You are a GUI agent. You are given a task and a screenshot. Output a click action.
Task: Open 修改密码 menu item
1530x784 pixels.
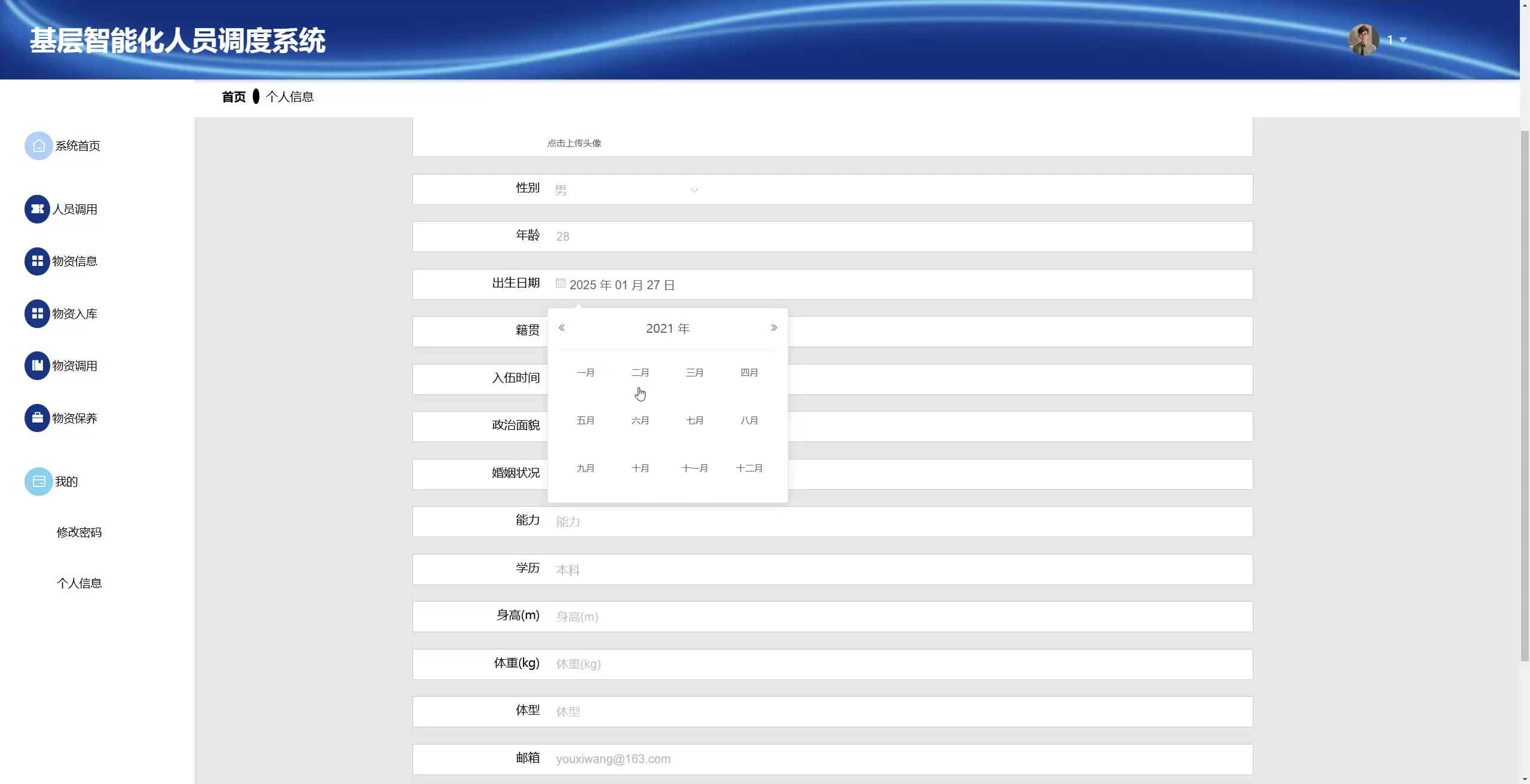(x=79, y=532)
